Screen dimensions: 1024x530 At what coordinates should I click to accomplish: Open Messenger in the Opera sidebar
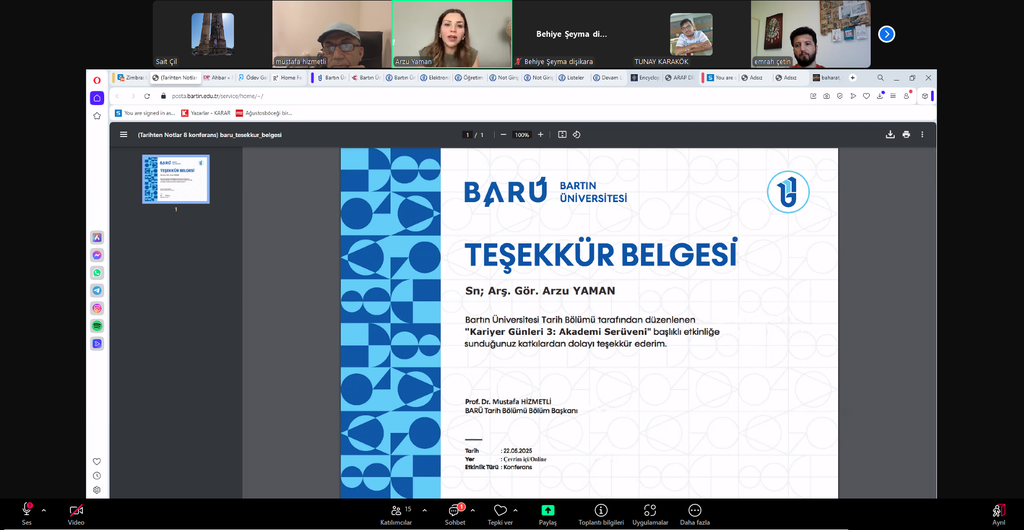[97, 255]
